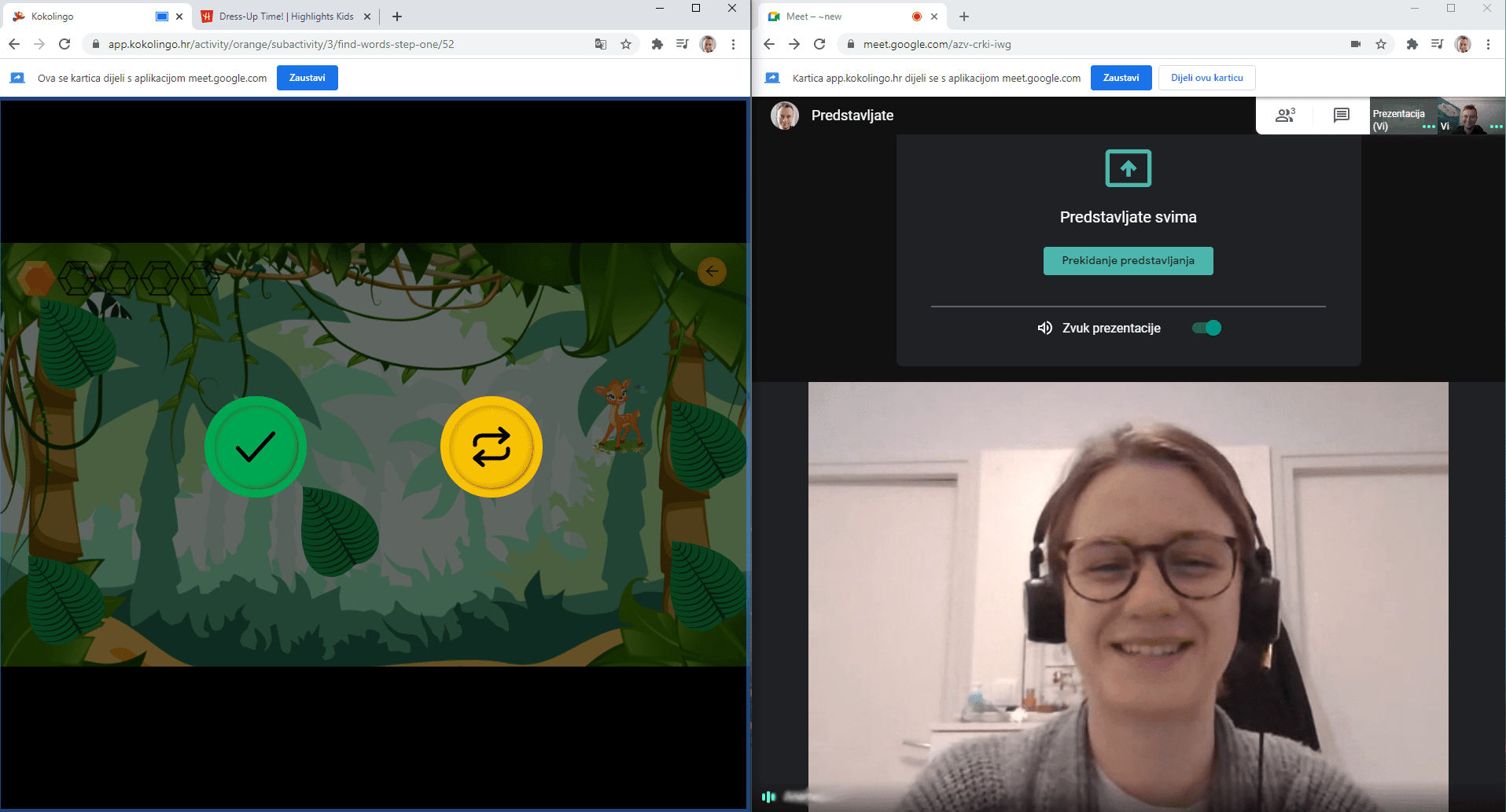Click the filled orange hexagon progress marker
Viewport: 1506px width, 812px height.
click(x=36, y=278)
